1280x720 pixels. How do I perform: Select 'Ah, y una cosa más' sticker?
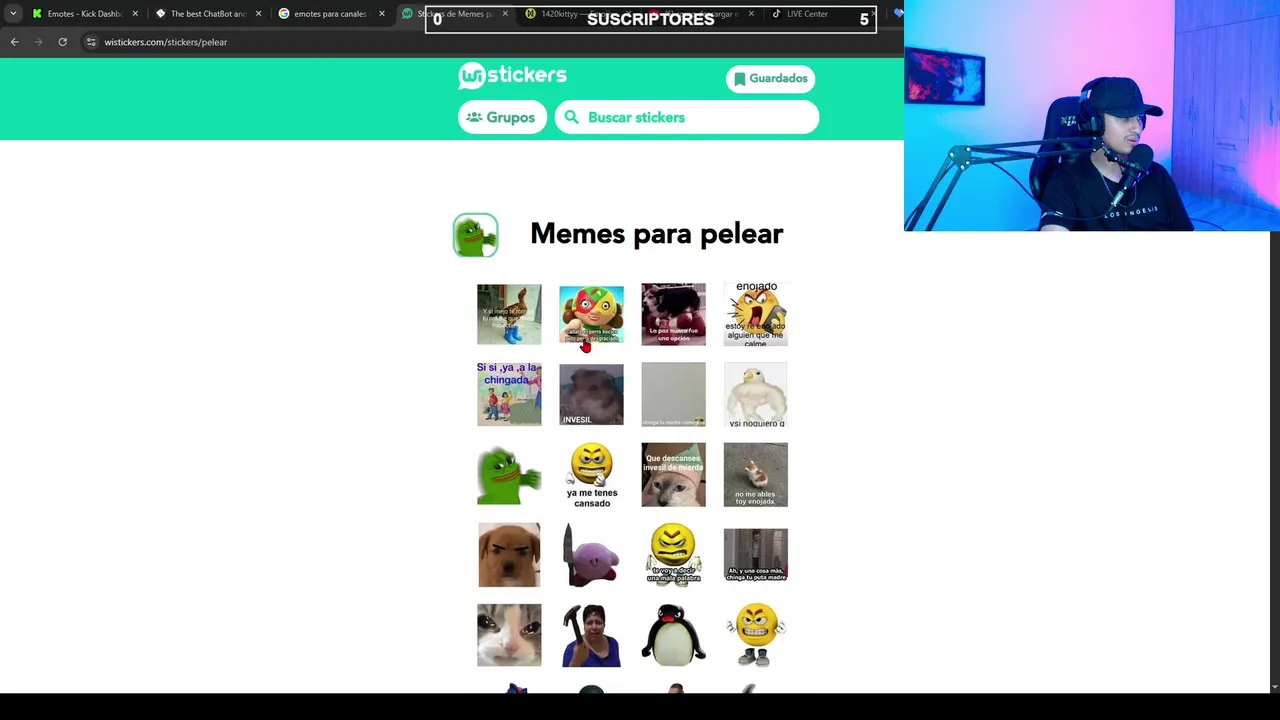click(755, 554)
